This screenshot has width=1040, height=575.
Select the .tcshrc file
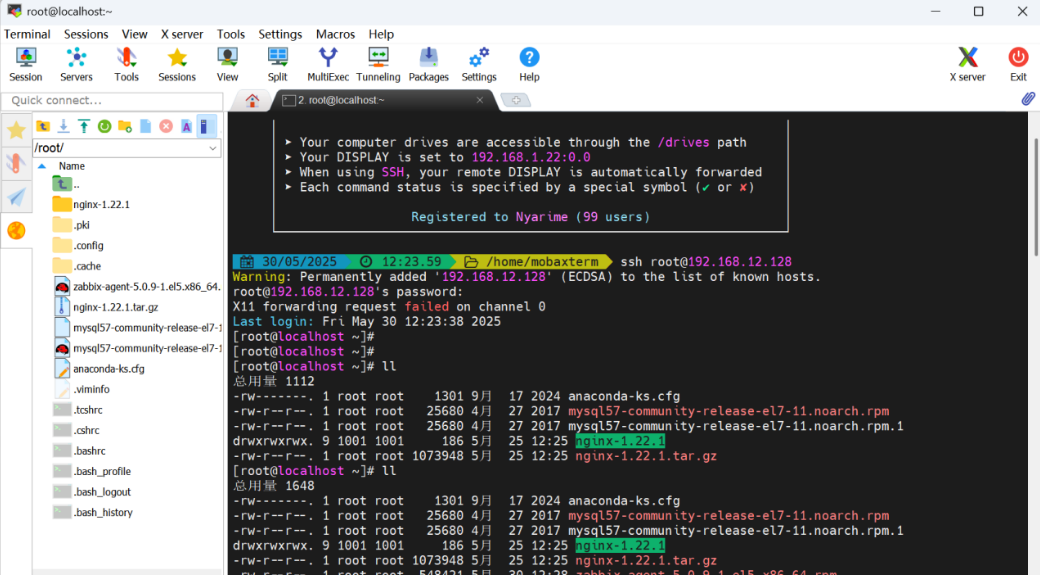[x=78, y=410]
